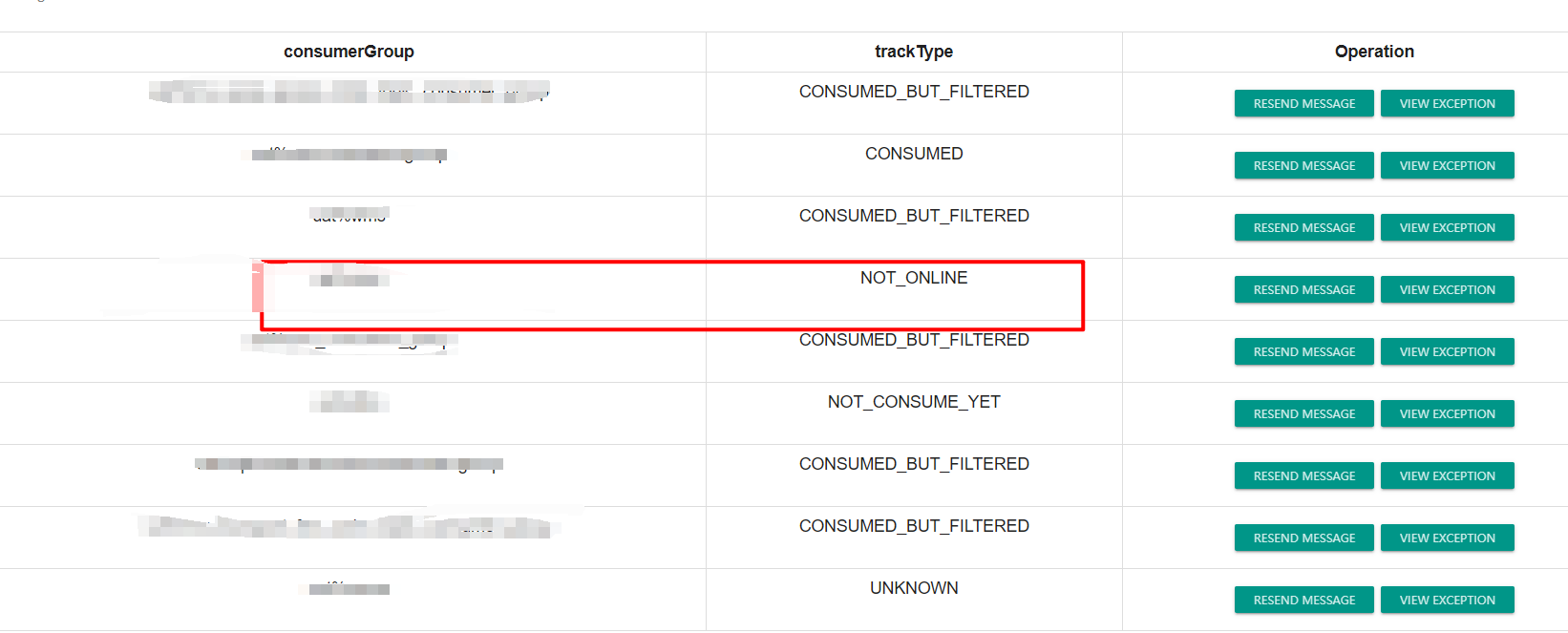Open VIEW EXCEPTION for the CONSUMED row

pos(1447,165)
